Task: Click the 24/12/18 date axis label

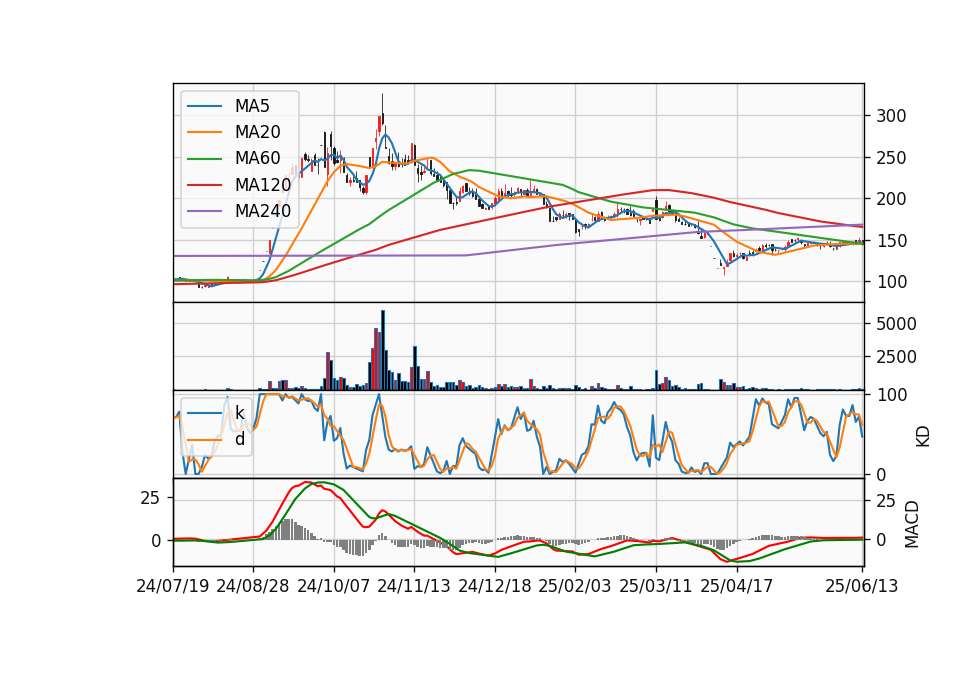Action: pos(495,587)
